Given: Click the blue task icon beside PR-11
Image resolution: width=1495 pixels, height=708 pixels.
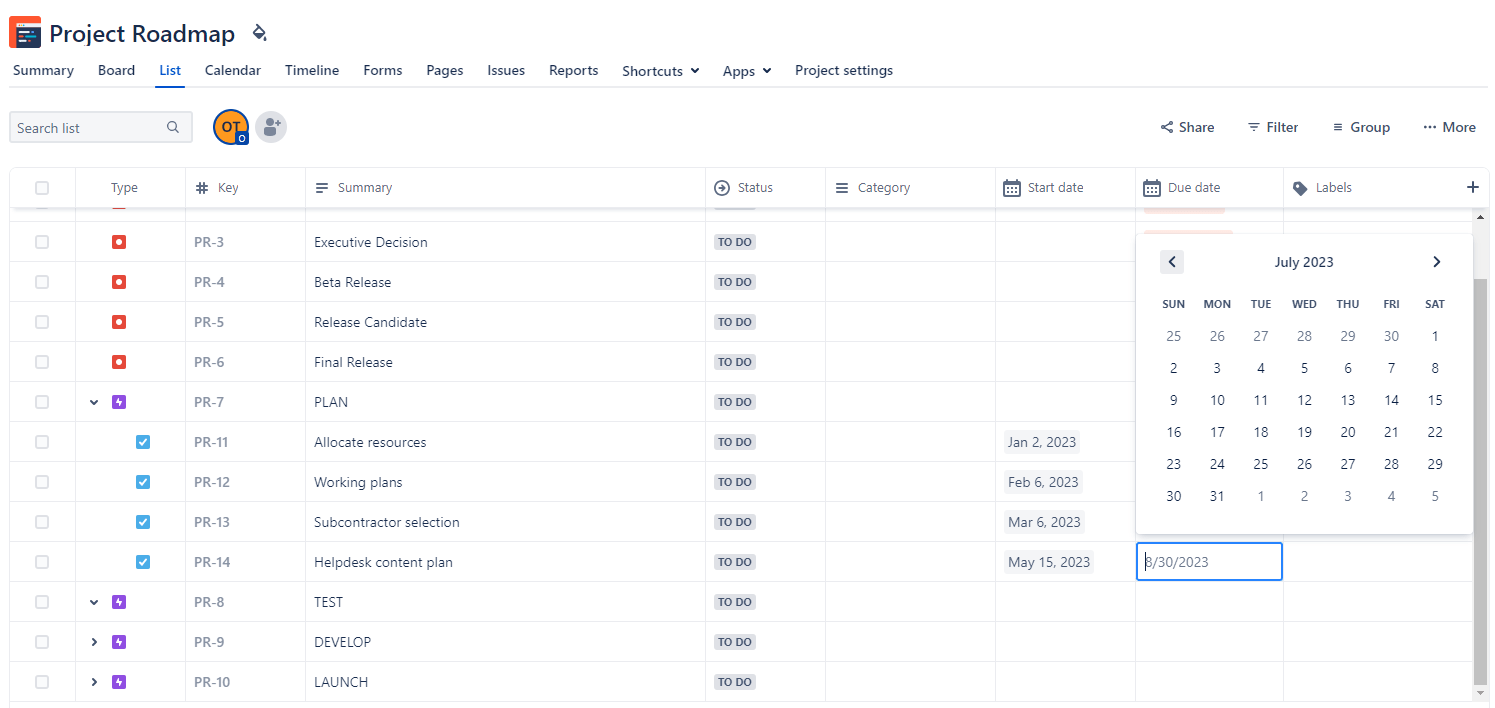Looking at the screenshot, I should (143, 441).
